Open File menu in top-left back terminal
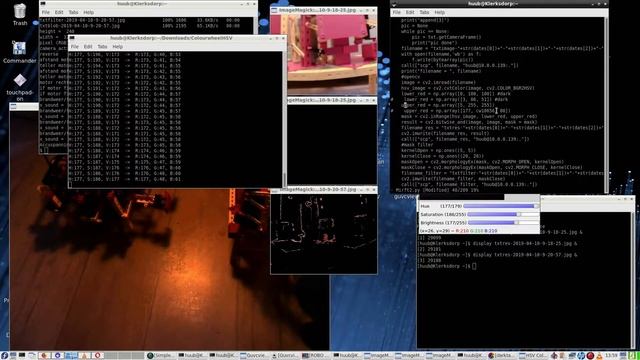Viewport: 640px width, 360px height. [x=45, y=12]
